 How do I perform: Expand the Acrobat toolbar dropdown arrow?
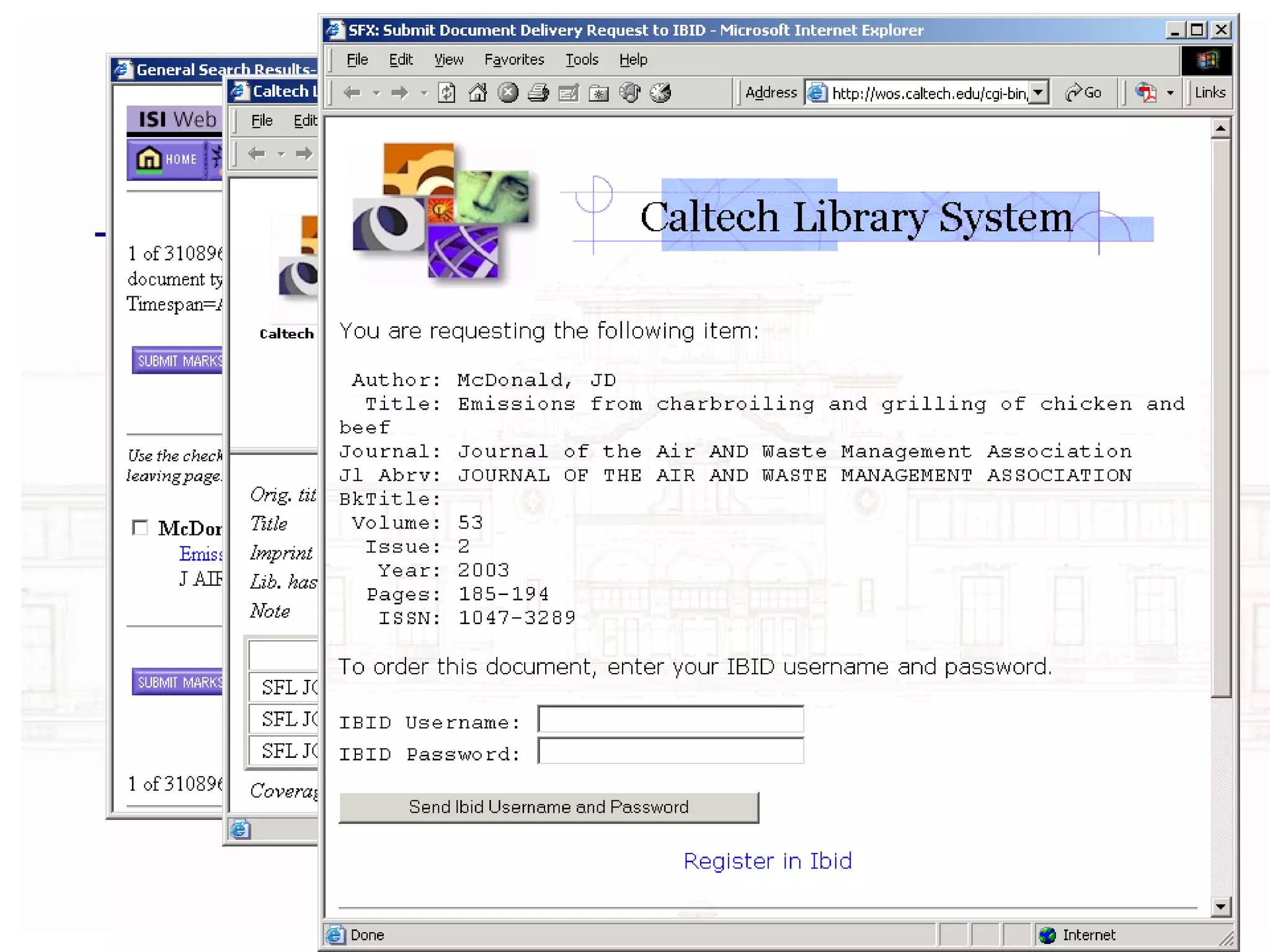click(1170, 94)
